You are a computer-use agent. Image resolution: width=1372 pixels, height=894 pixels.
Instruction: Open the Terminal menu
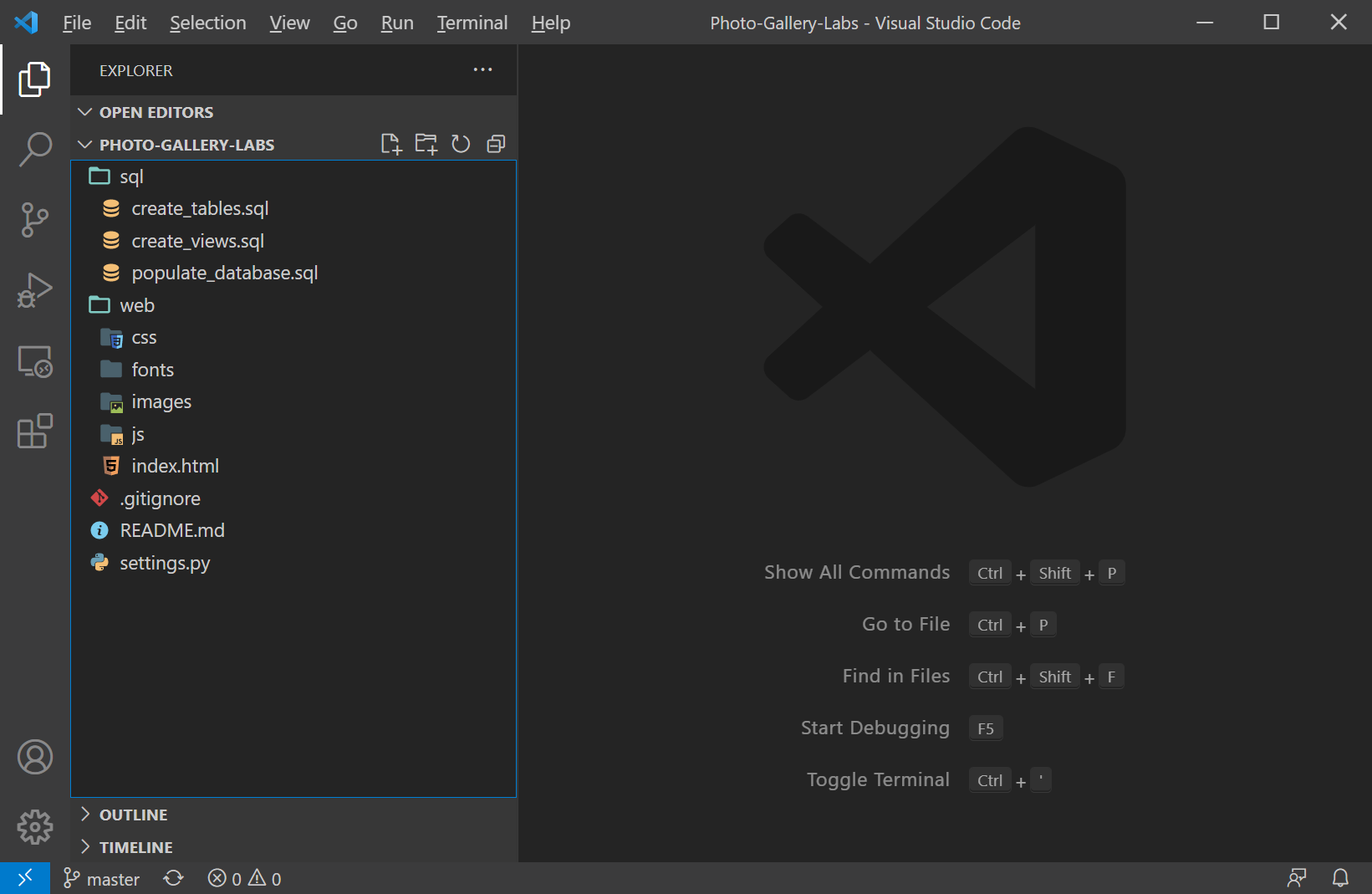click(x=472, y=23)
